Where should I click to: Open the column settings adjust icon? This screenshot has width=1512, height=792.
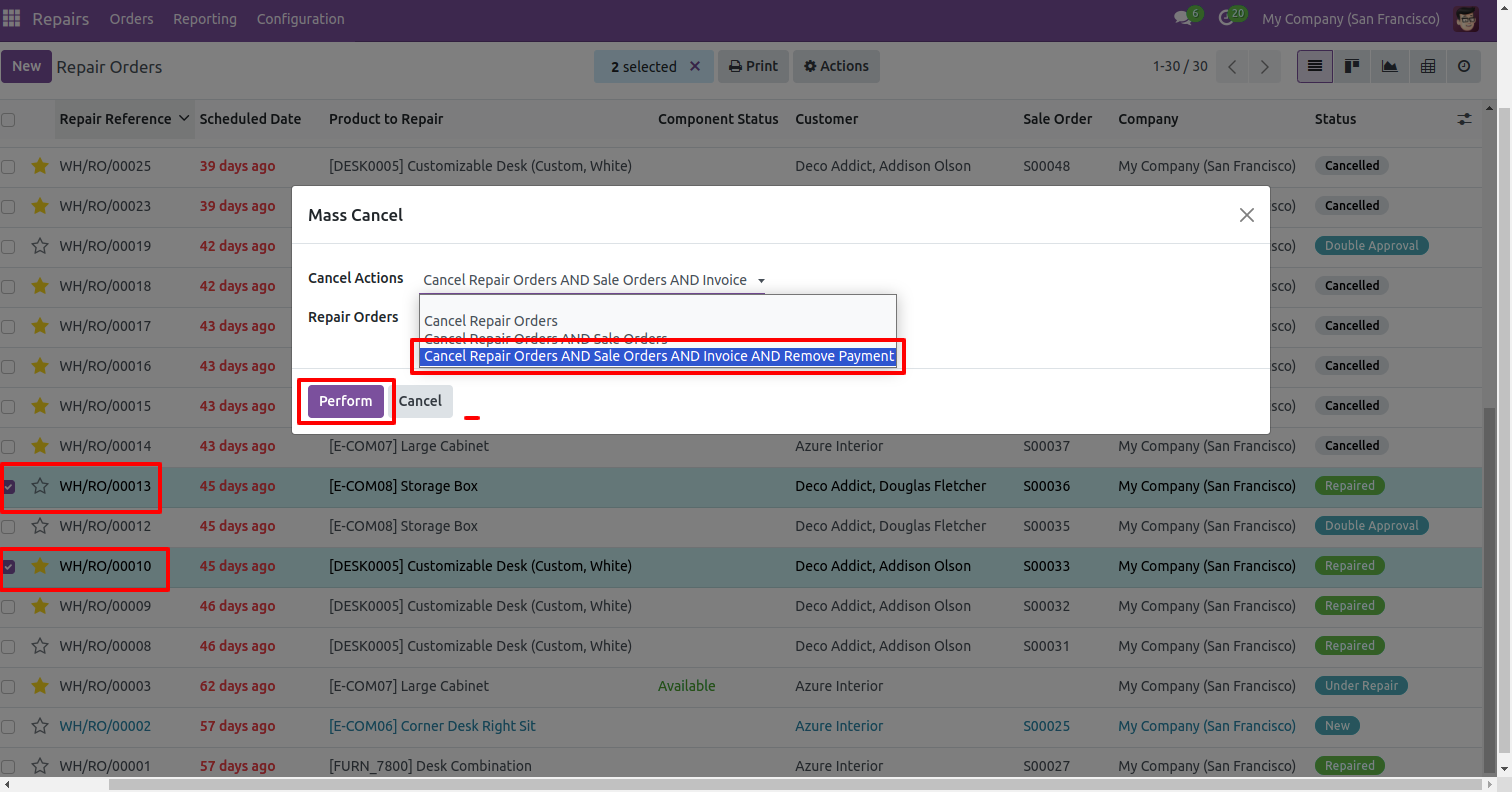click(x=1464, y=119)
